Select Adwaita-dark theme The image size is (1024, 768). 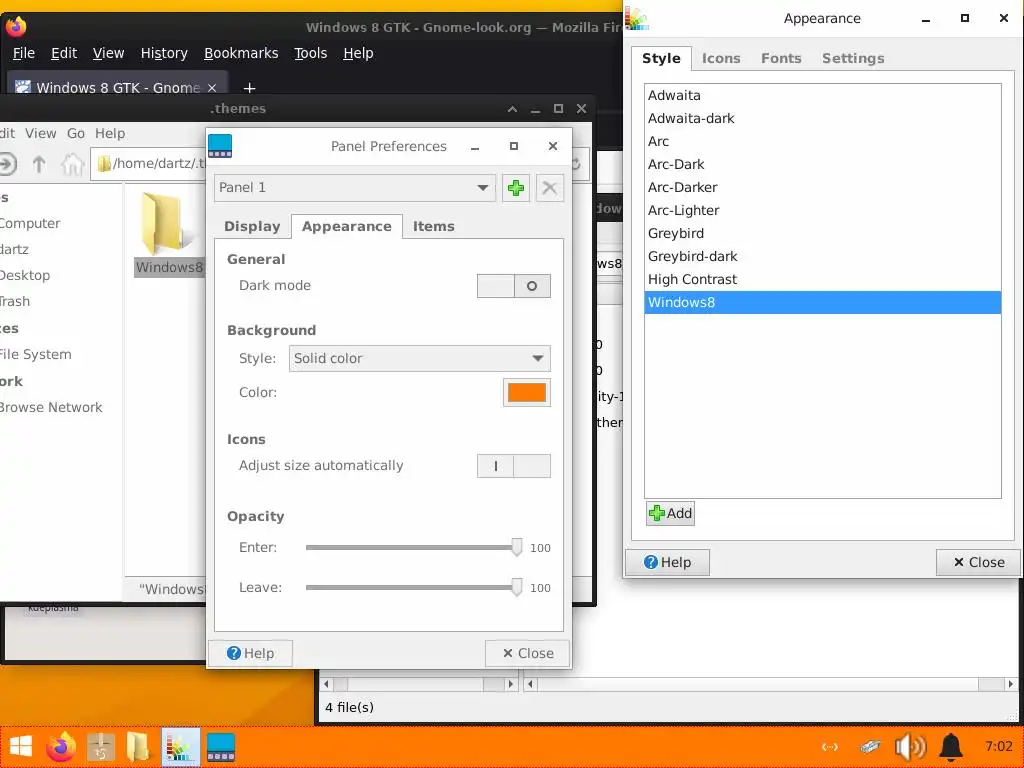(823, 119)
